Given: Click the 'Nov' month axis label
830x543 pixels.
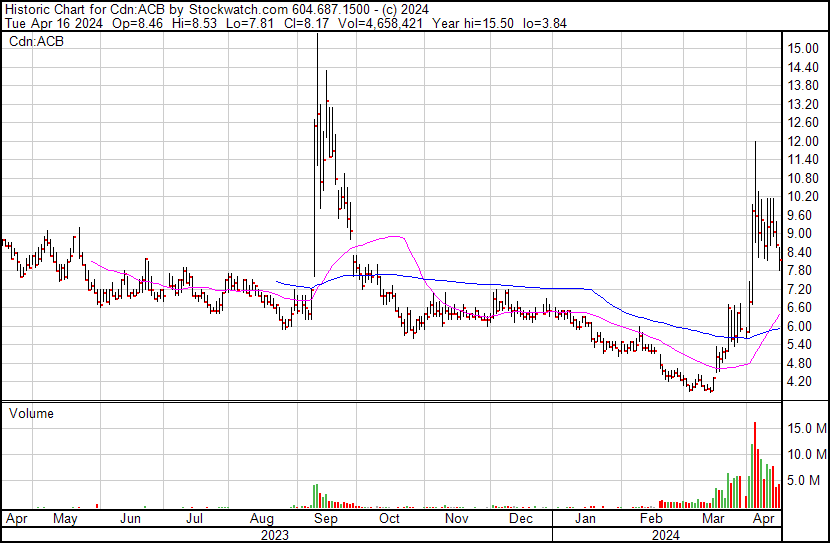Looking at the screenshot, I should click(x=456, y=519).
